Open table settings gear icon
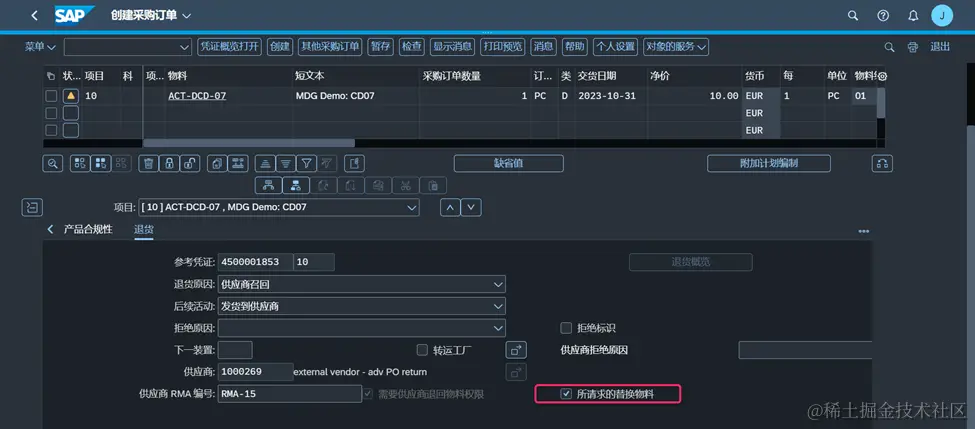The width and height of the screenshot is (975, 429). [881, 76]
